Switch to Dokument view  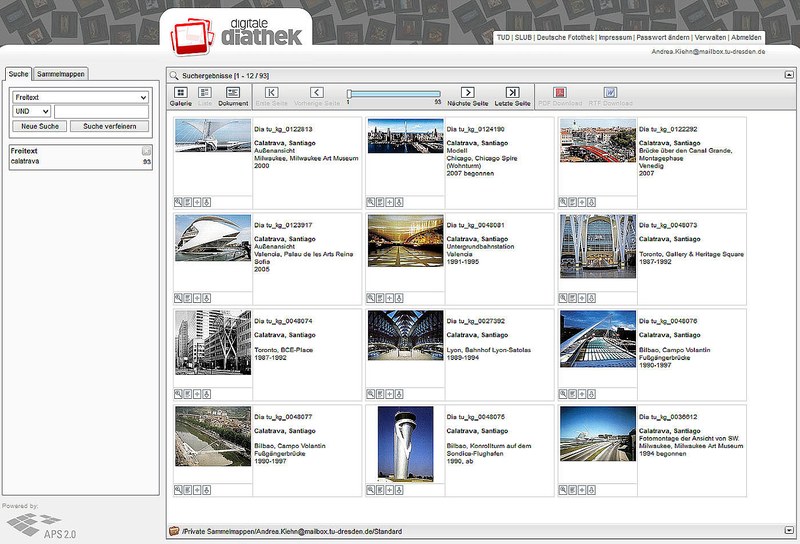click(233, 93)
